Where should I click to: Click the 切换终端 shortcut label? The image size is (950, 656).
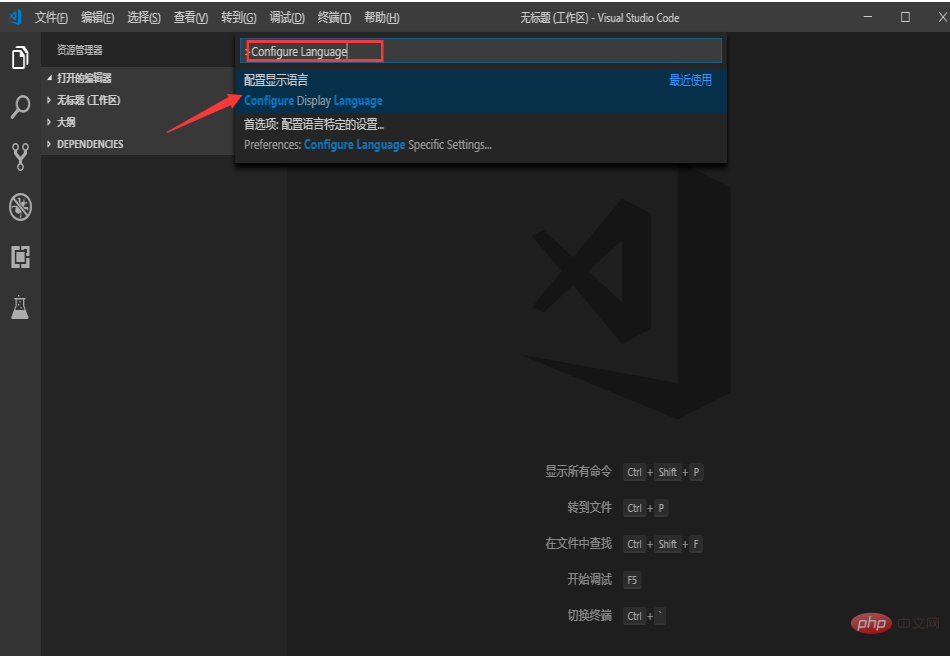(x=590, y=615)
